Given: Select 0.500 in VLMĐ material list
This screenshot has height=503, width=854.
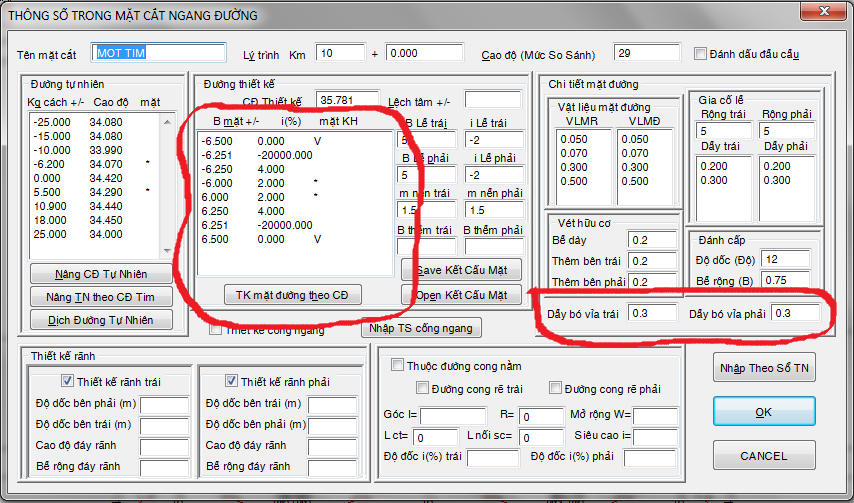Looking at the screenshot, I should (x=645, y=181).
